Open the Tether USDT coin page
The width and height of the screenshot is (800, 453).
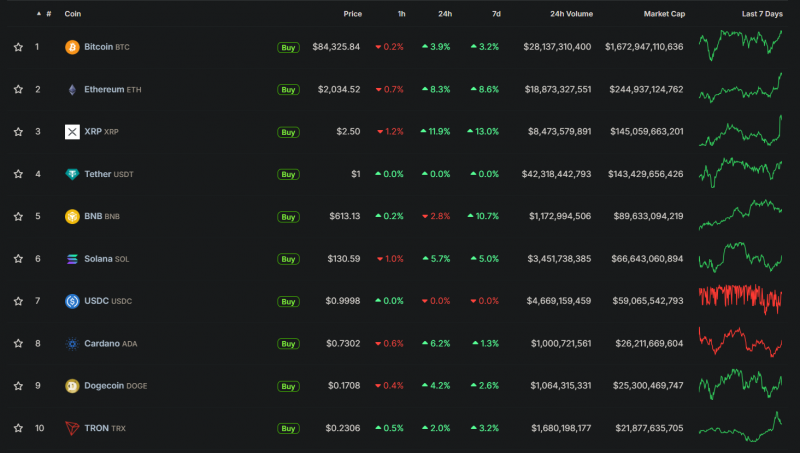[x=109, y=174]
